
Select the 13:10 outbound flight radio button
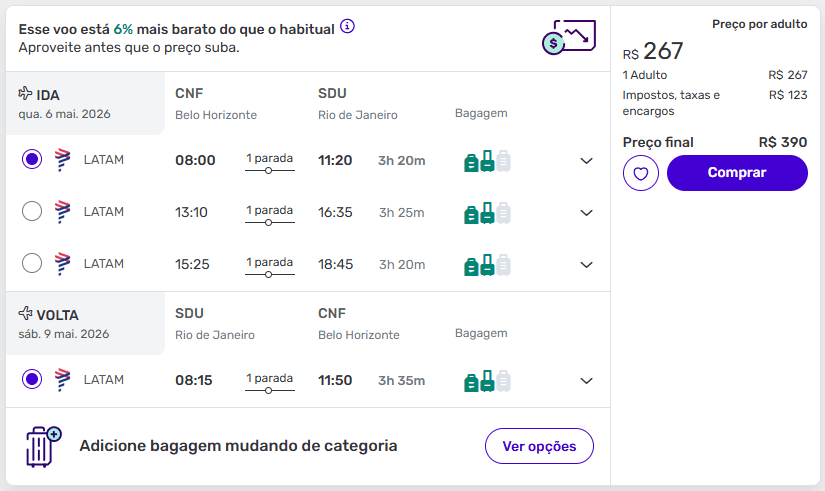tap(32, 211)
